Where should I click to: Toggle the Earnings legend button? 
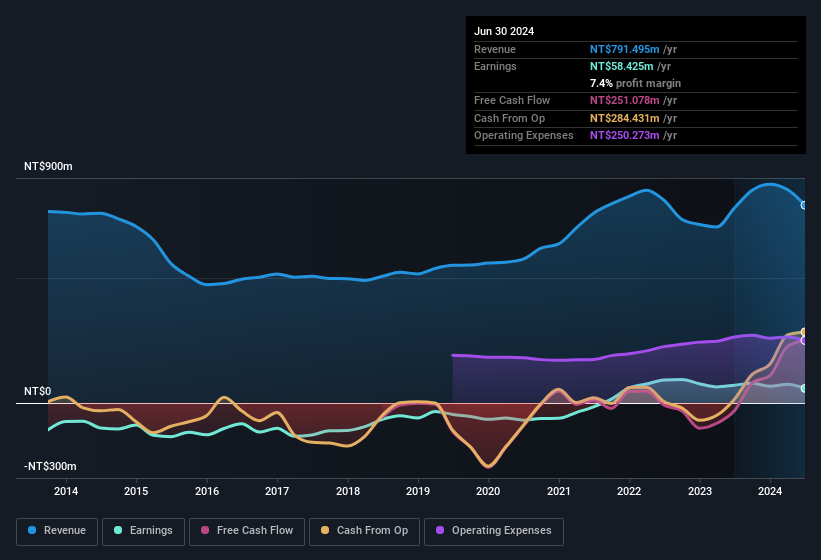[x=143, y=531]
